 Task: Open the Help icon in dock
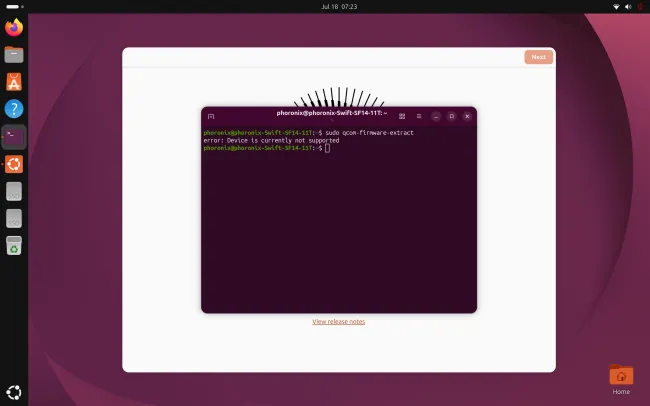point(14,109)
